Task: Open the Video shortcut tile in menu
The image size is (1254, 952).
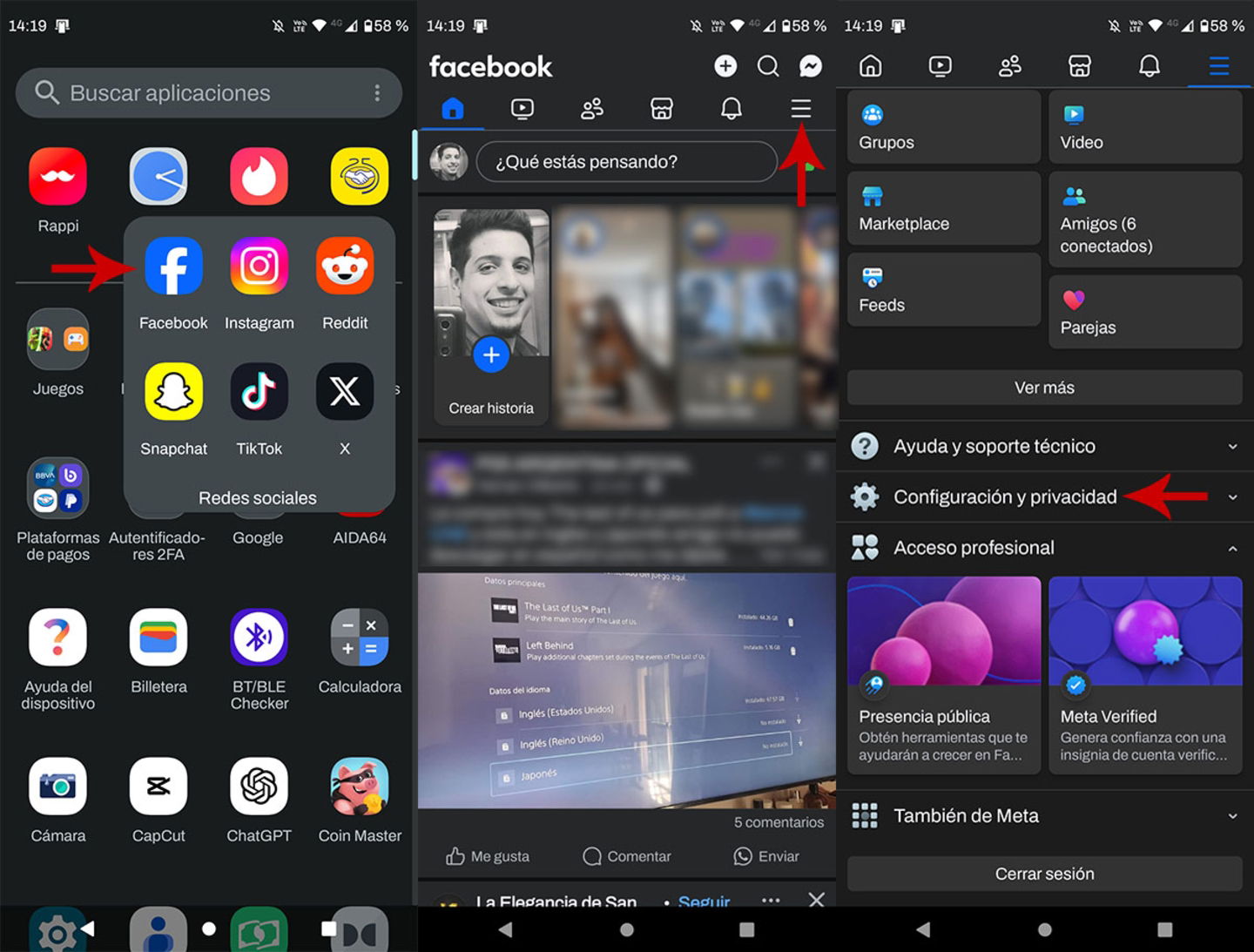Action: [1145, 127]
